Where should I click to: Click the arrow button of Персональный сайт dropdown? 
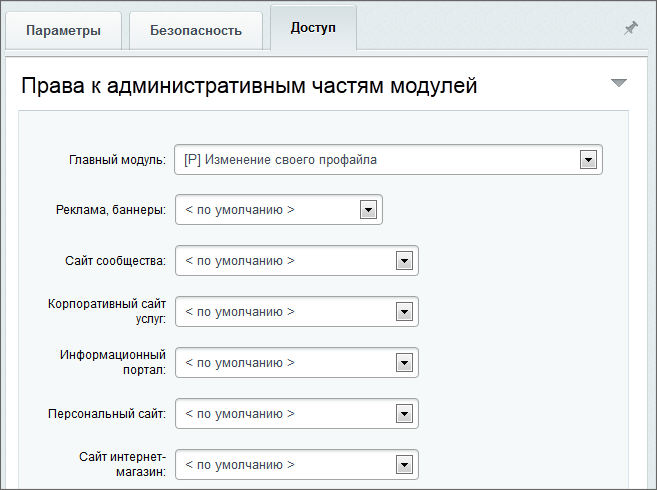pyautogui.click(x=403, y=413)
